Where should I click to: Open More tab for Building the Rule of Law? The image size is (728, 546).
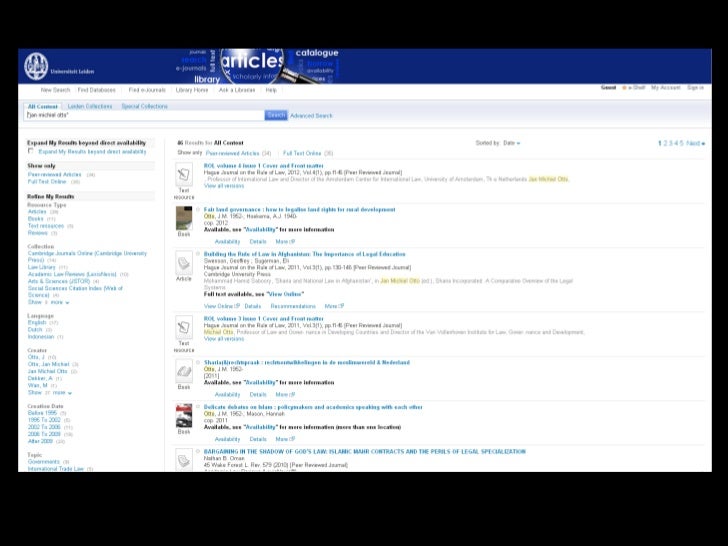point(334,306)
